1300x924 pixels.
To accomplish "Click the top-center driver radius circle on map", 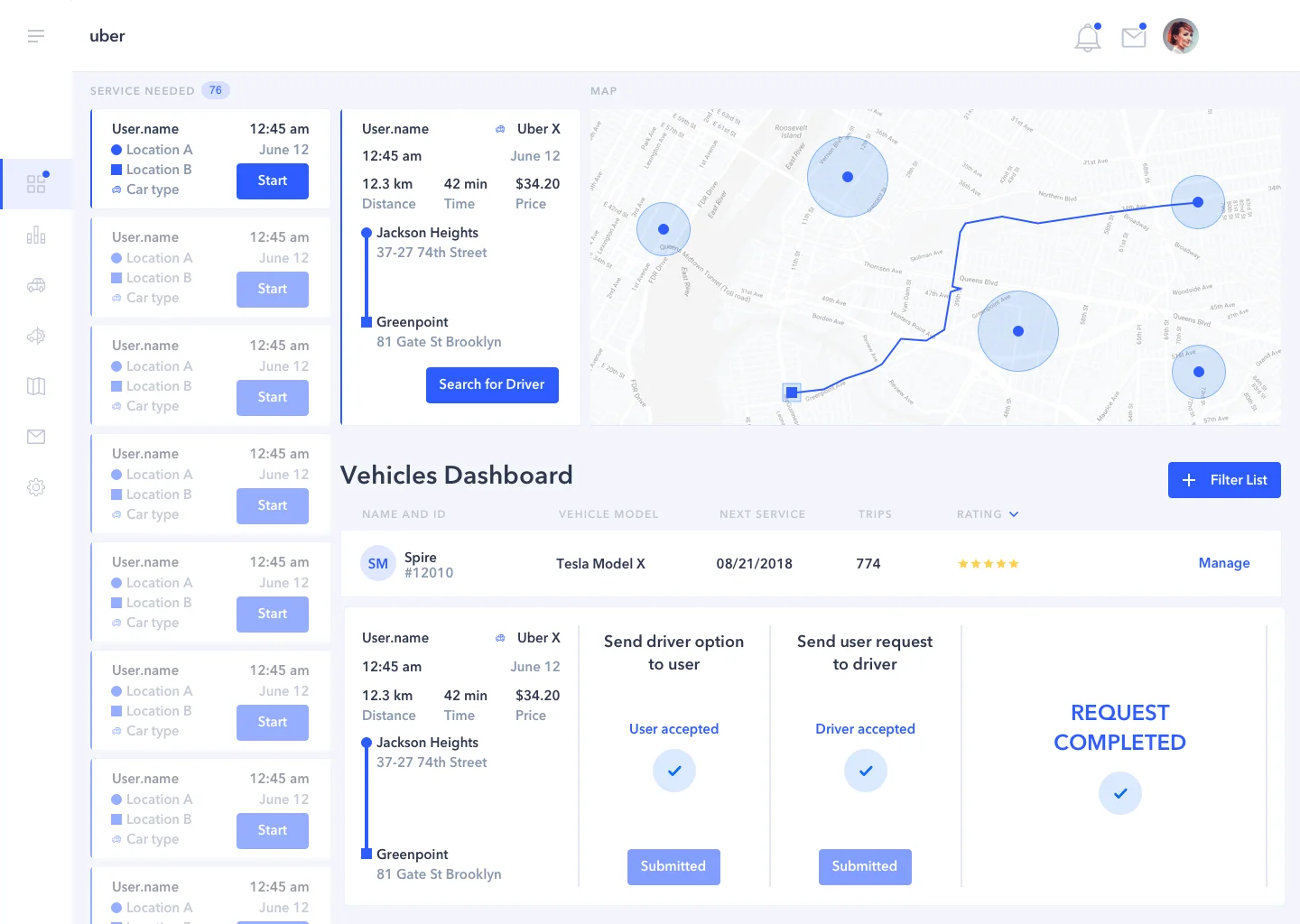I will pos(848,177).
